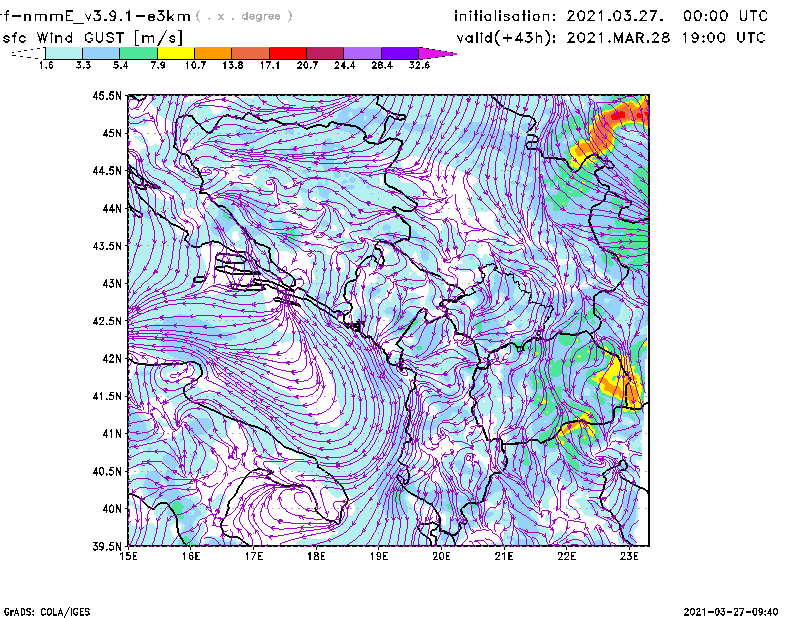This screenshot has height=618, width=800.
Task: Click the 45N latitude label
Action: (x=112, y=133)
